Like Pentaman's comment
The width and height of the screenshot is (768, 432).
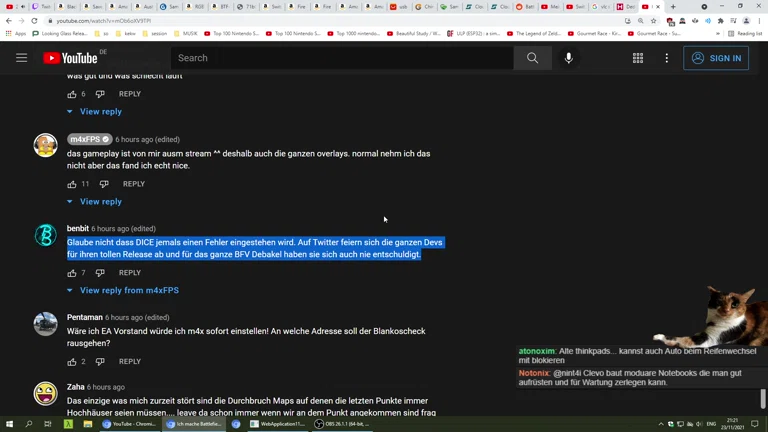[x=72, y=362]
